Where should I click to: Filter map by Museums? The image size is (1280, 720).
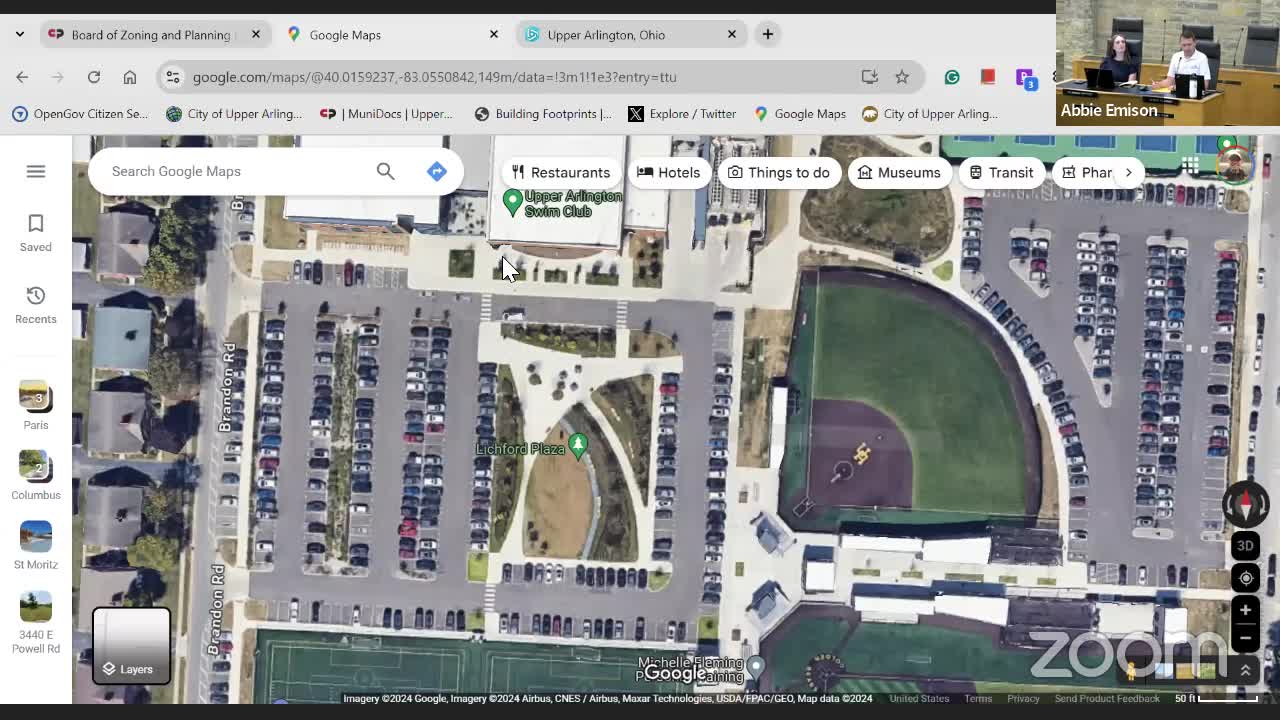(899, 172)
